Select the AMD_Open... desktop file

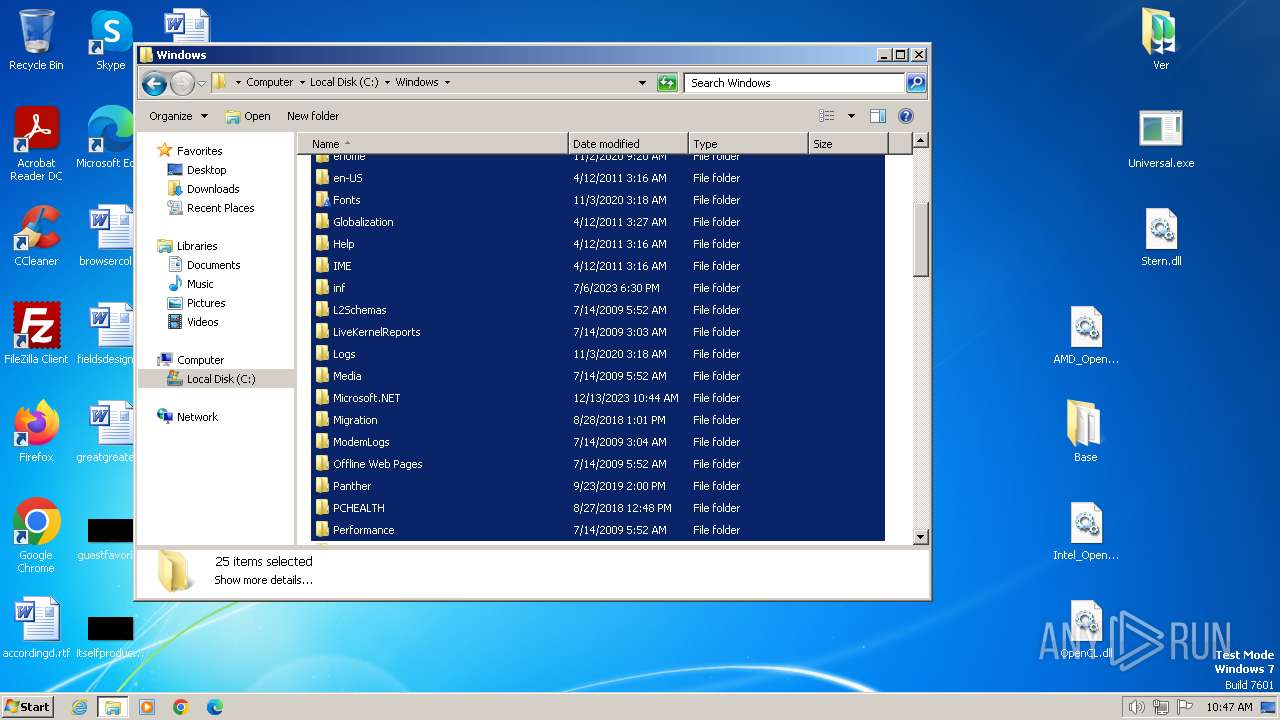click(1086, 335)
